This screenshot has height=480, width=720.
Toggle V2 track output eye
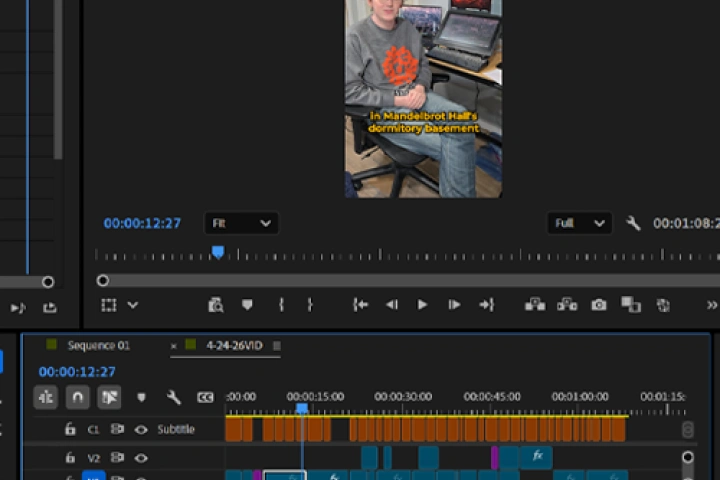pyautogui.click(x=141, y=458)
